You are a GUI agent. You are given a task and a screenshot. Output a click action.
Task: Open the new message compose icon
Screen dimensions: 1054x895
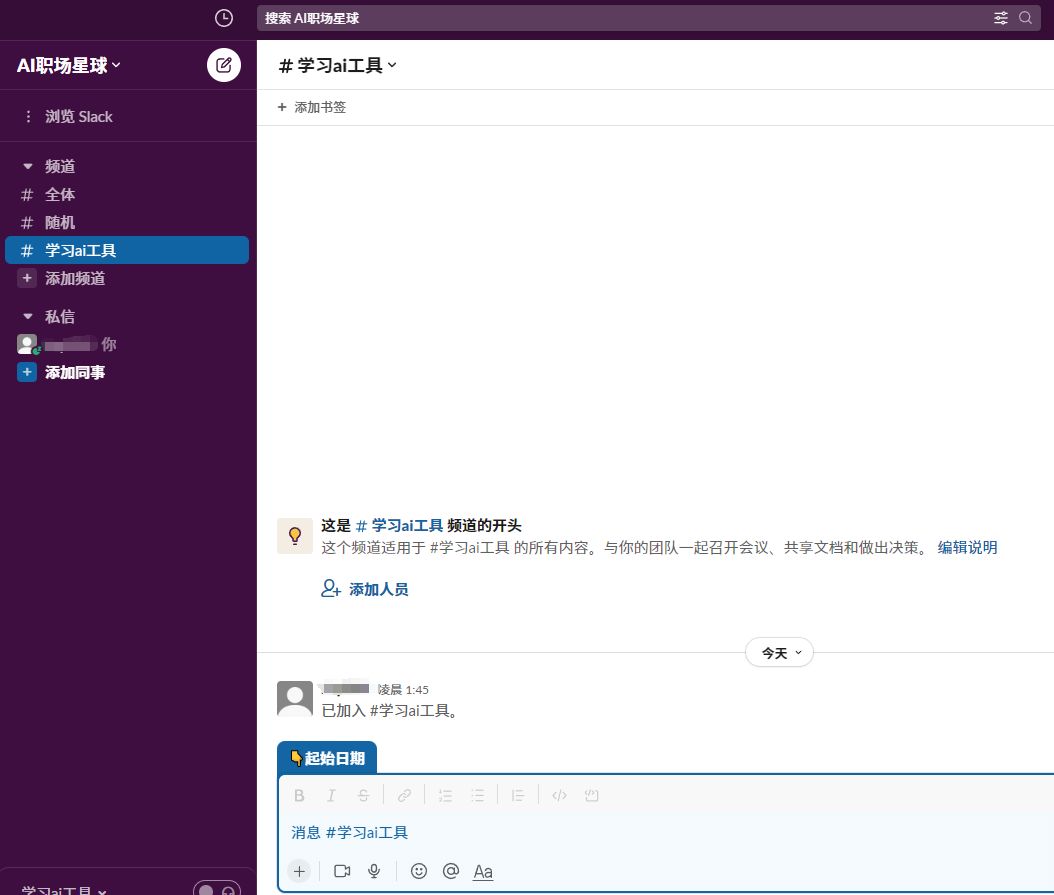click(x=223, y=64)
